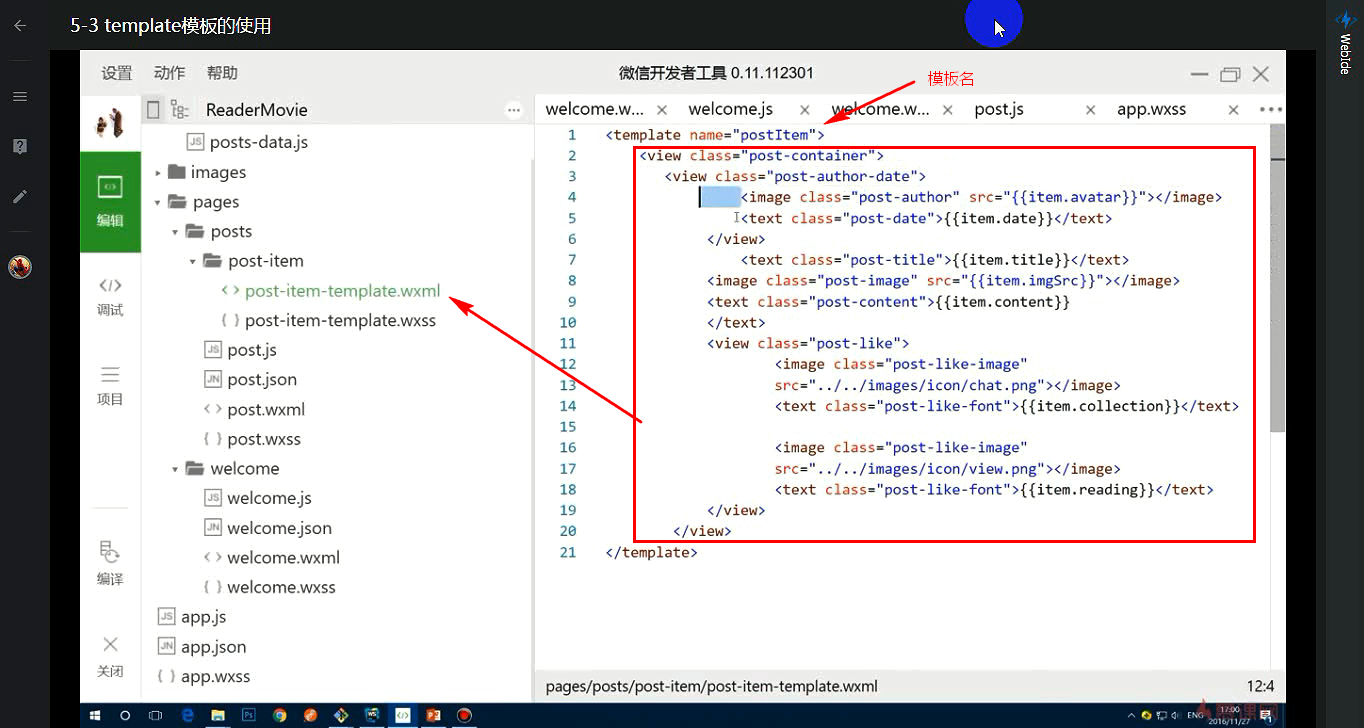Click 关闭 (close) project in the sidebar
Screen dimensions: 1364x728
tap(110, 655)
